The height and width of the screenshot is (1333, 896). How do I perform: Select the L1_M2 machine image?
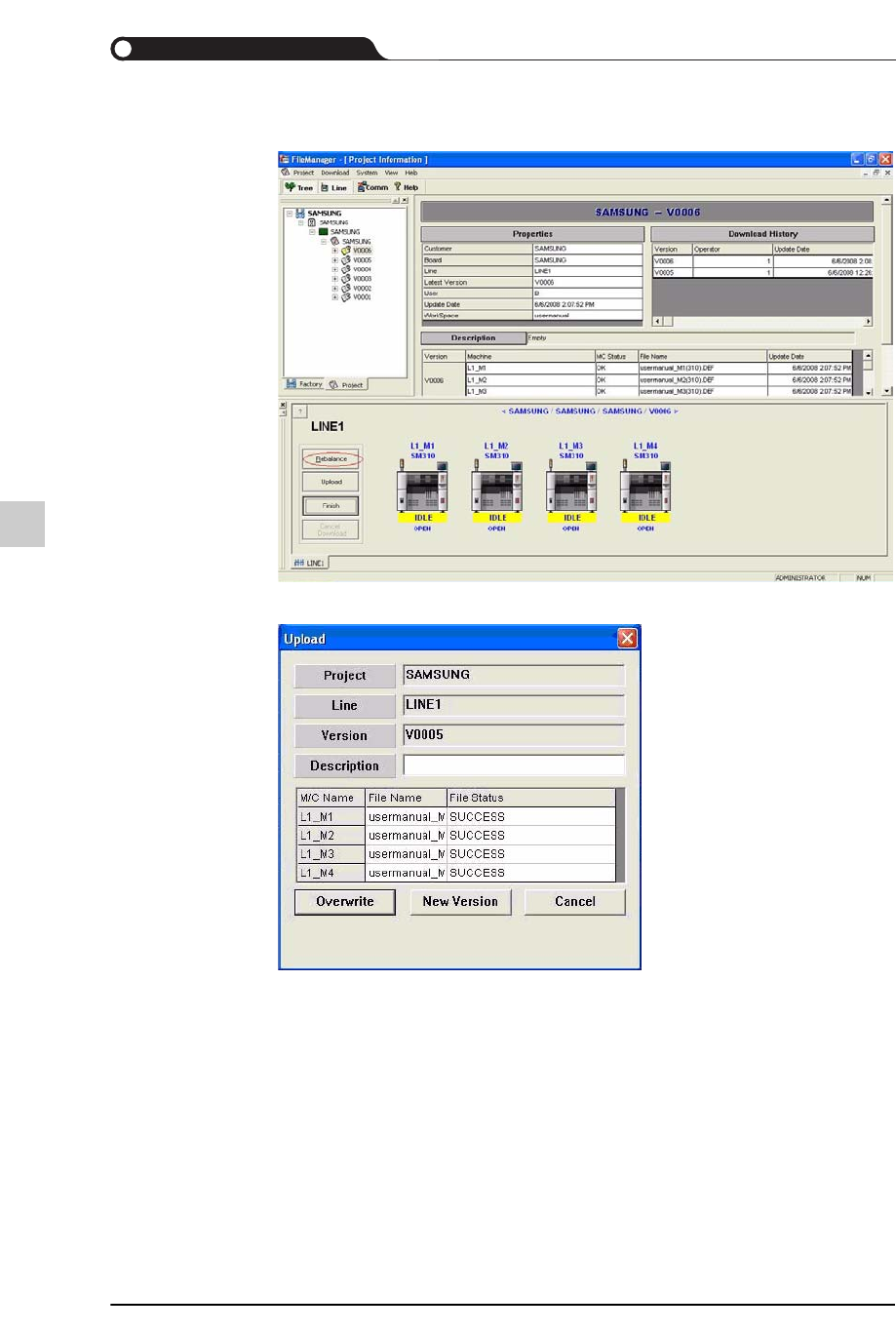(497, 487)
